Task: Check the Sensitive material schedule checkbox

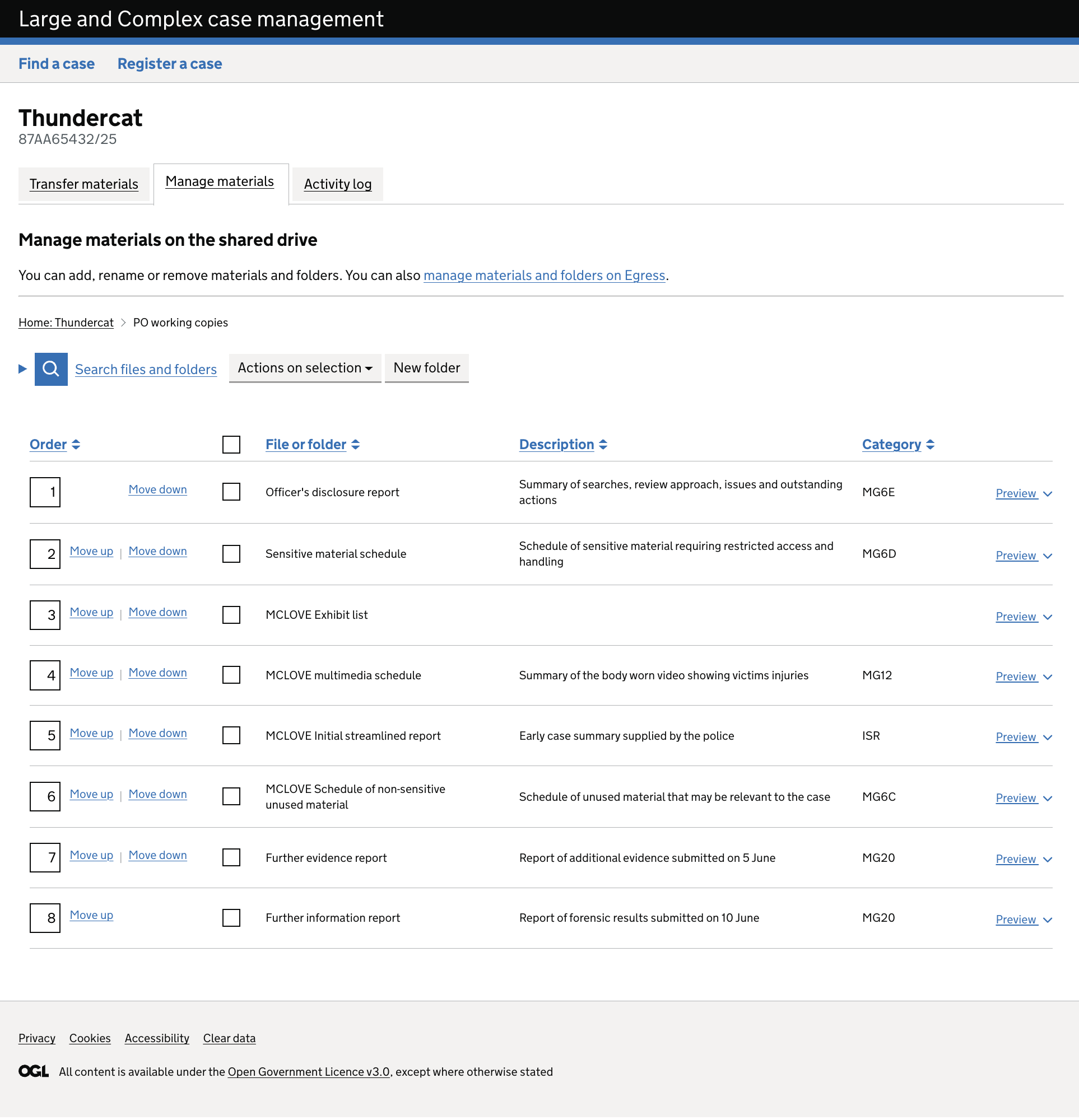Action: (x=231, y=554)
